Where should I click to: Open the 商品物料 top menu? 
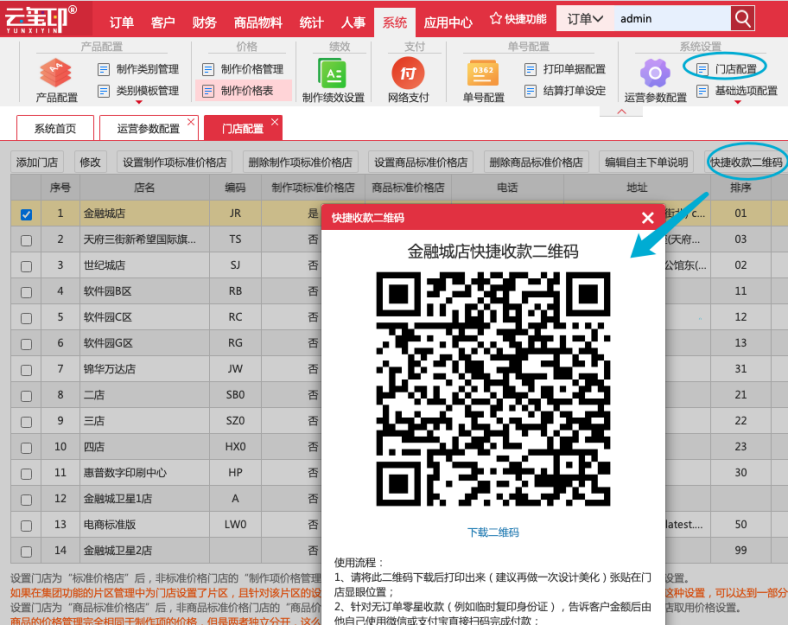pos(258,22)
